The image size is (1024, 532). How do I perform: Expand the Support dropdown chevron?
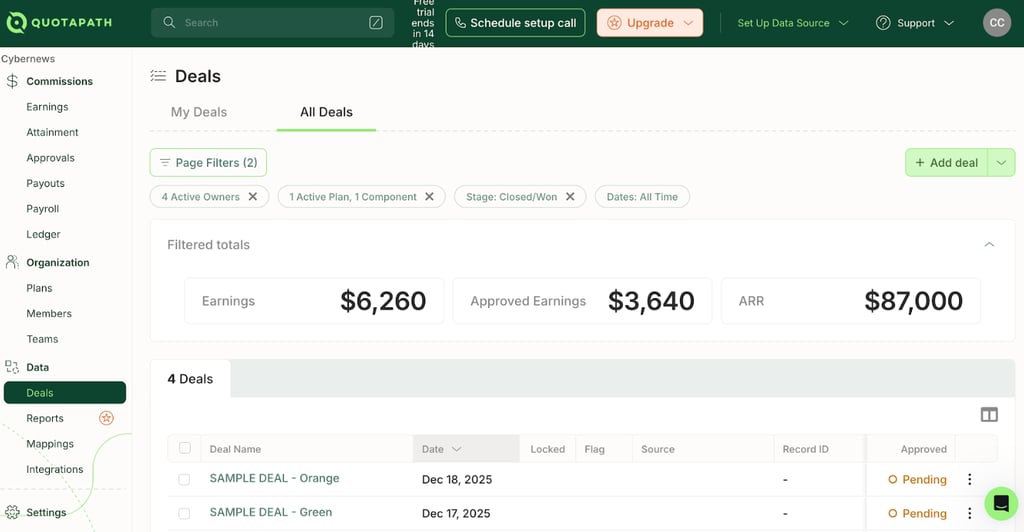coord(949,23)
